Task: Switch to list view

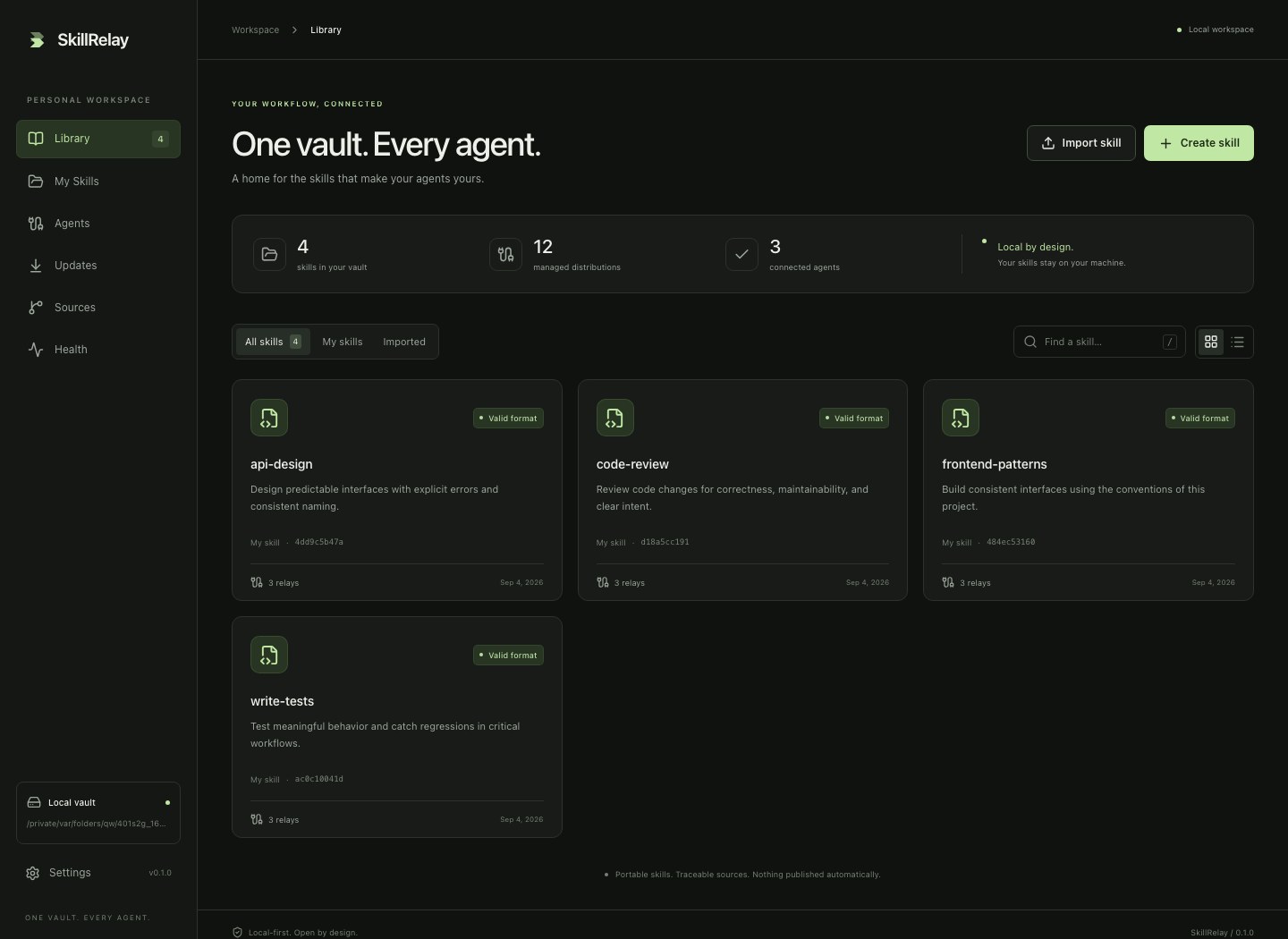Action: pos(1238,342)
